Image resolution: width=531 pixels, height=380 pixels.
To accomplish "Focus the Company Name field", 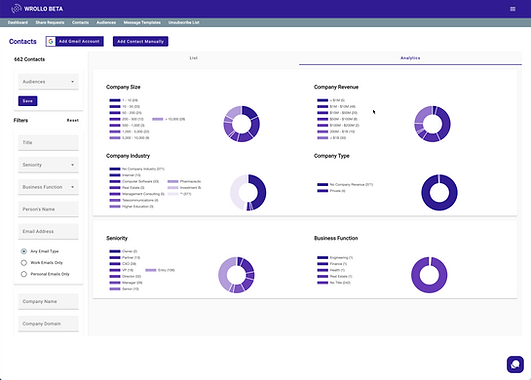I will (48, 301).
